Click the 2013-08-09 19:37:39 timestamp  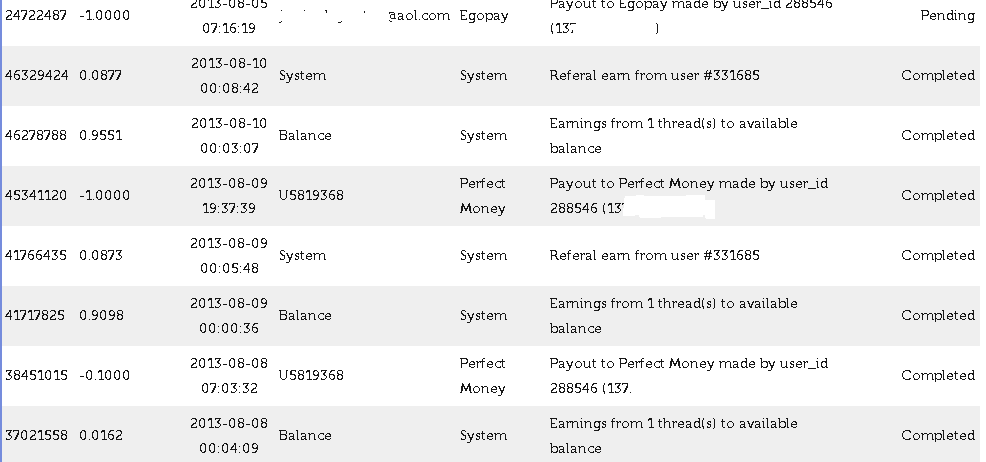(x=229, y=195)
